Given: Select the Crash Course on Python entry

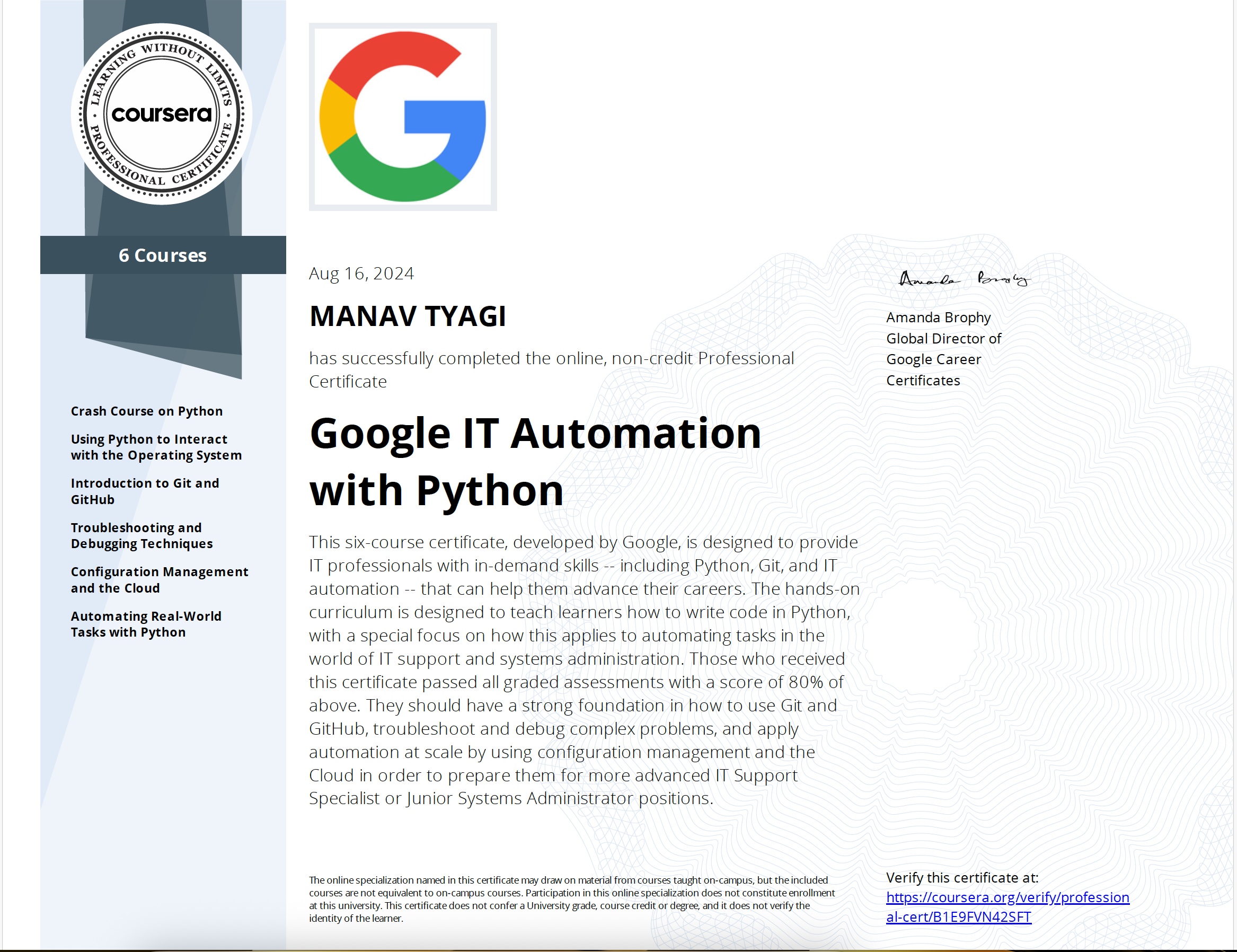Looking at the screenshot, I should click(147, 411).
